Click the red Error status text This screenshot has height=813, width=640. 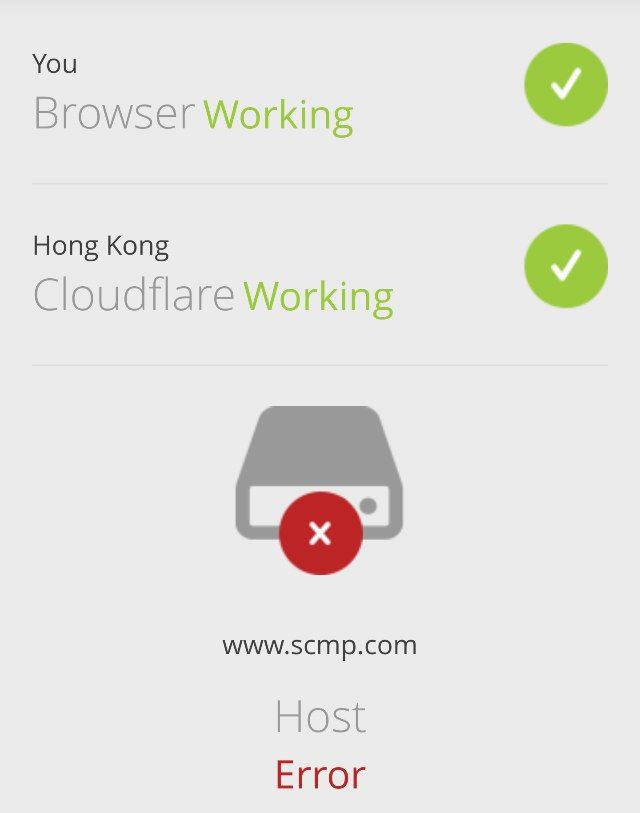click(x=320, y=775)
